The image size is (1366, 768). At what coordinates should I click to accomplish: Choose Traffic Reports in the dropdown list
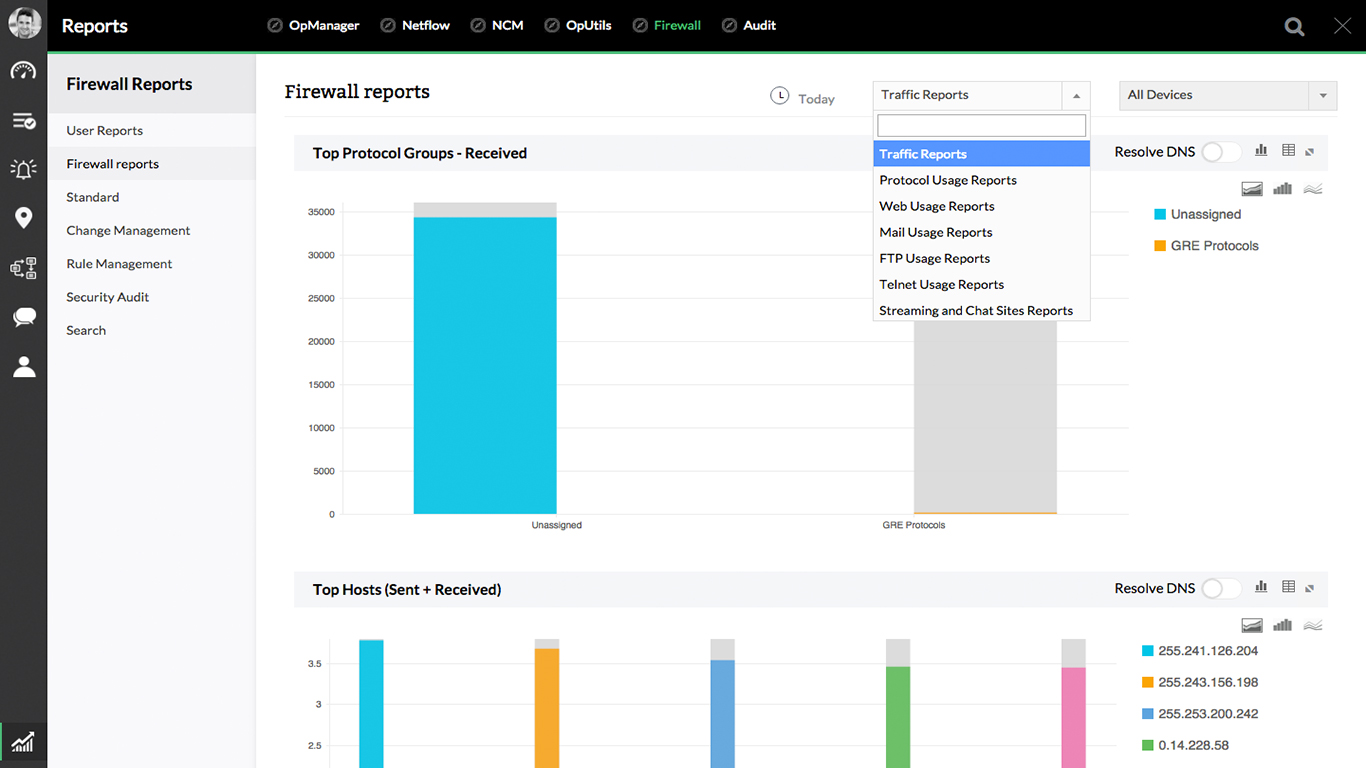tap(981, 154)
